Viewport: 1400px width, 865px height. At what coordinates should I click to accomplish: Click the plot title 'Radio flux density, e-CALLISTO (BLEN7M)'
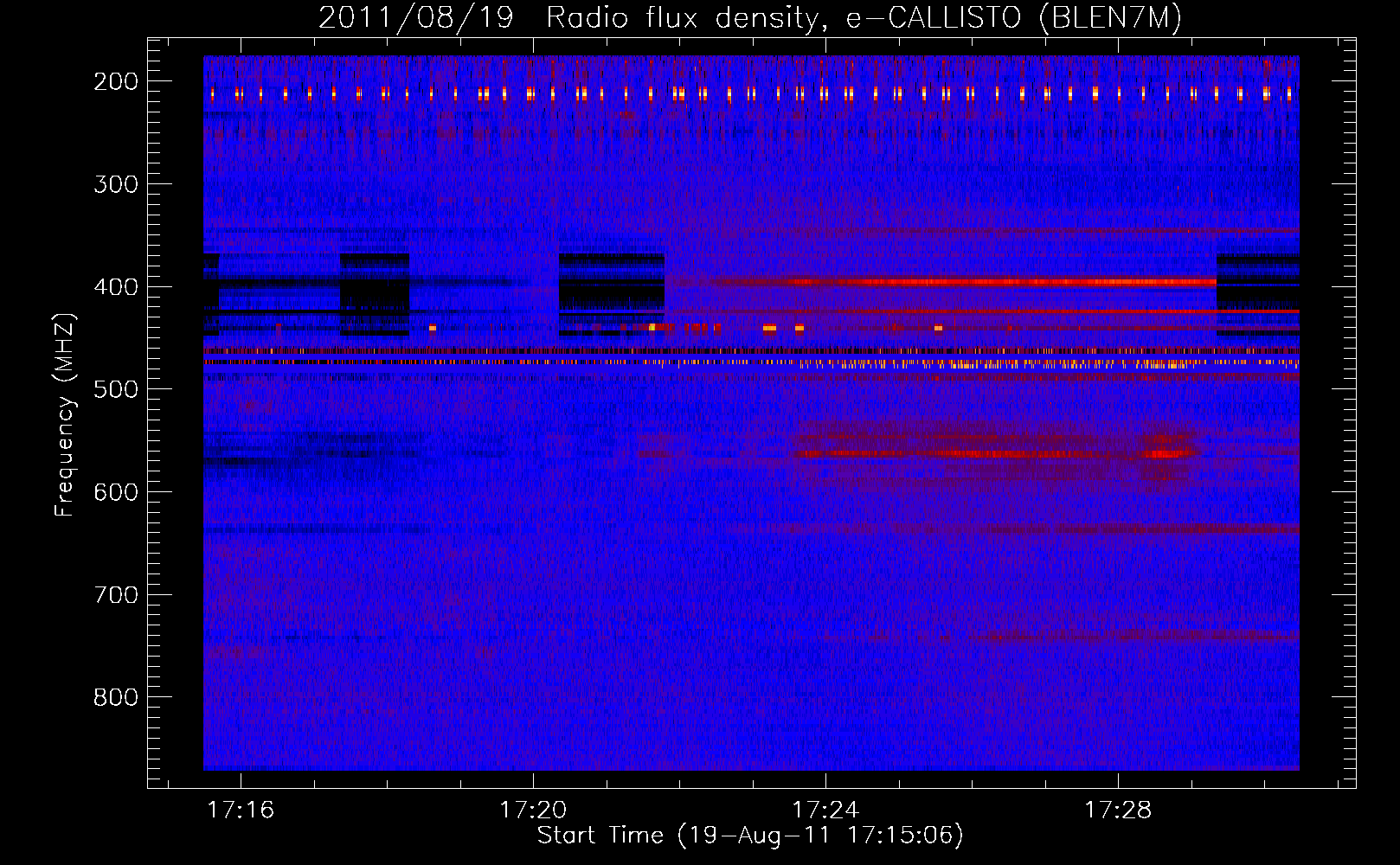864,18
